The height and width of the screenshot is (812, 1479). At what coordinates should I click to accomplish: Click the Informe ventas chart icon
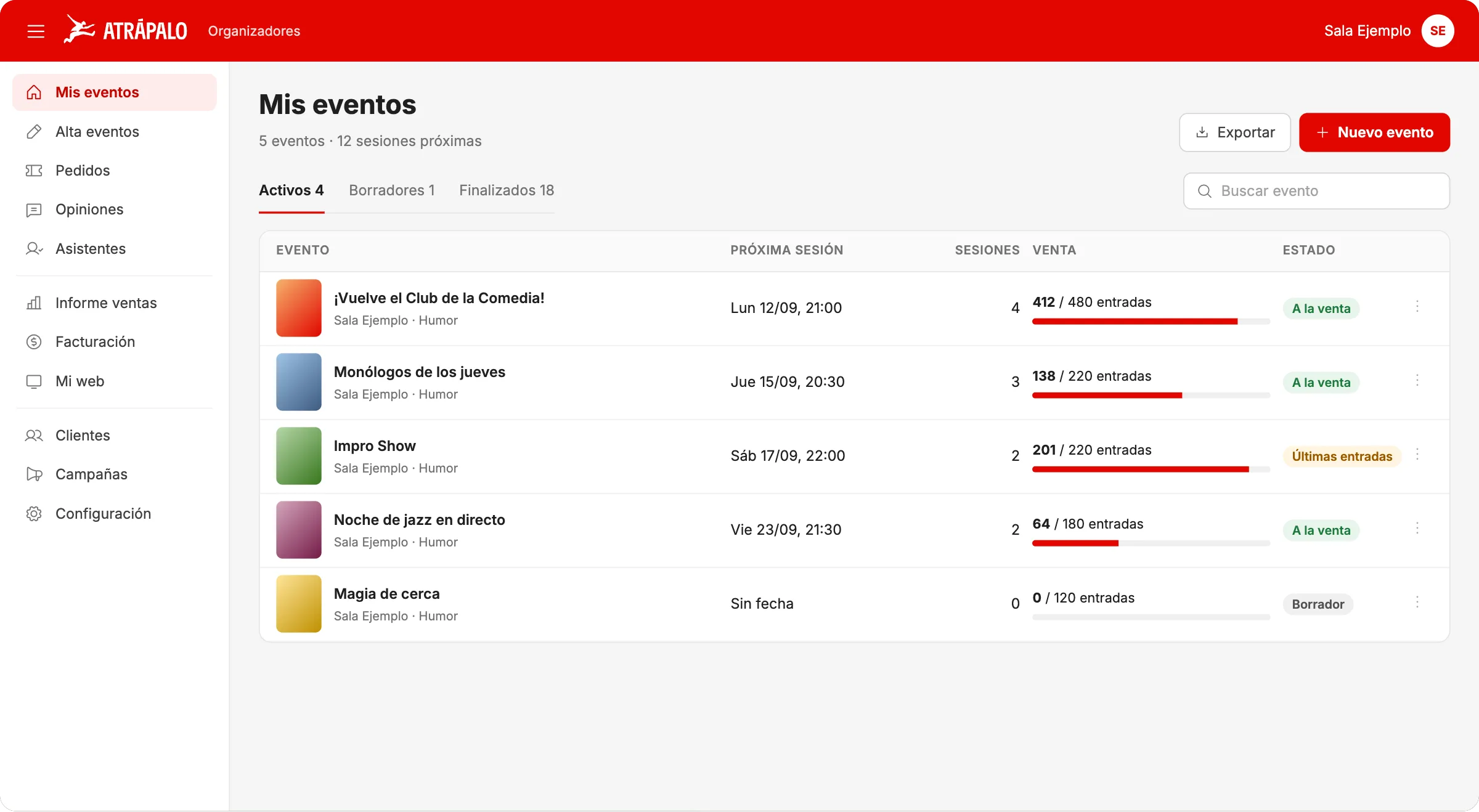[x=34, y=303]
